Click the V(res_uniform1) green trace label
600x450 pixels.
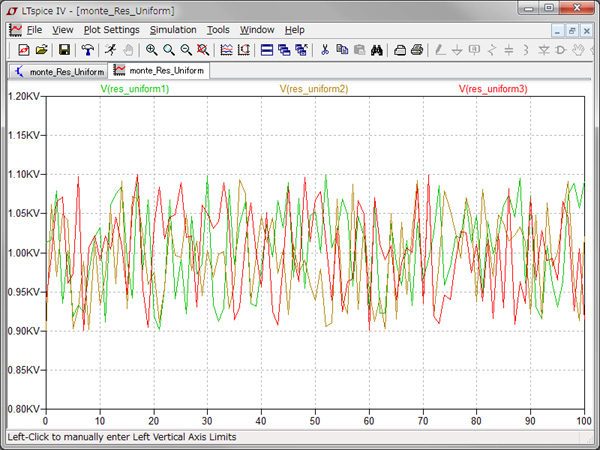pyautogui.click(x=135, y=89)
